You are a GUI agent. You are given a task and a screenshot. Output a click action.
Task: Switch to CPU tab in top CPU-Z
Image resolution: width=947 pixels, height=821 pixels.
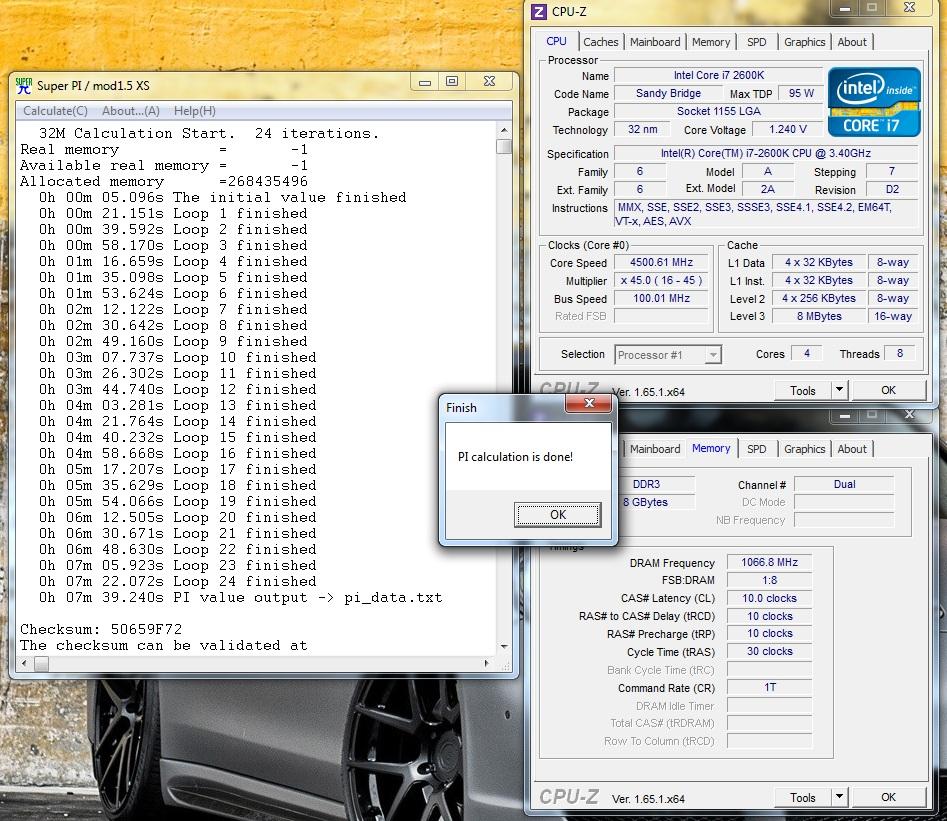click(x=556, y=41)
